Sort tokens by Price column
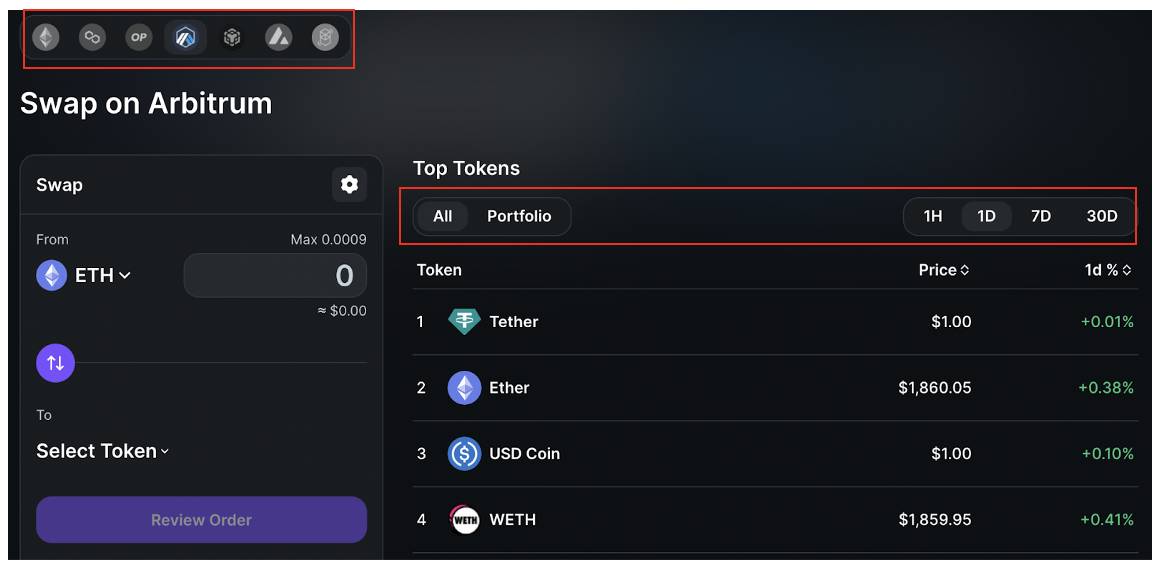Viewport: 1154px width, 566px height. point(944,270)
